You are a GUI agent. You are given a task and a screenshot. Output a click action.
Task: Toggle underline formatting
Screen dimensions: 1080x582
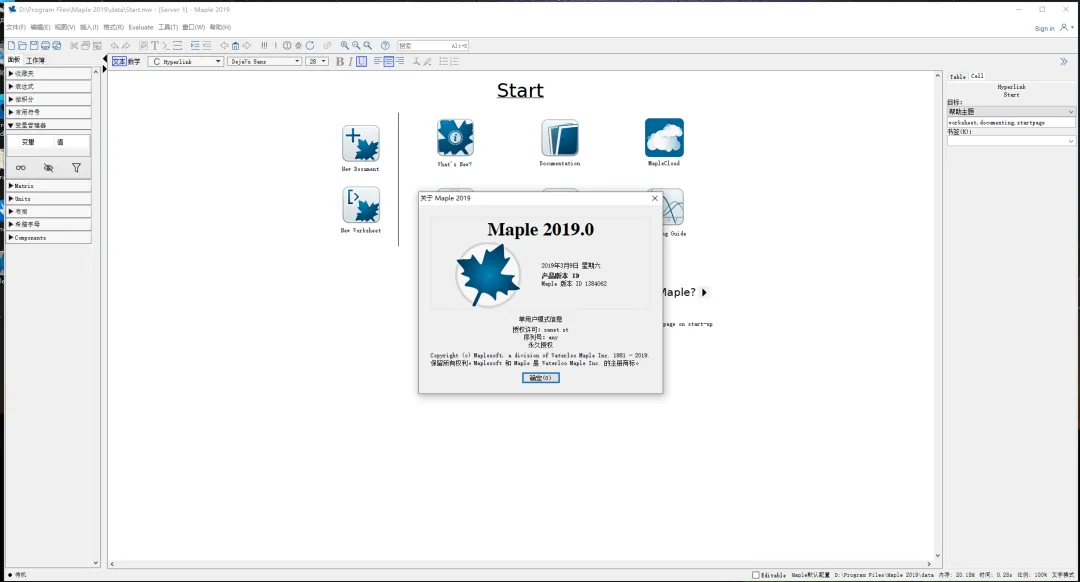[362, 61]
